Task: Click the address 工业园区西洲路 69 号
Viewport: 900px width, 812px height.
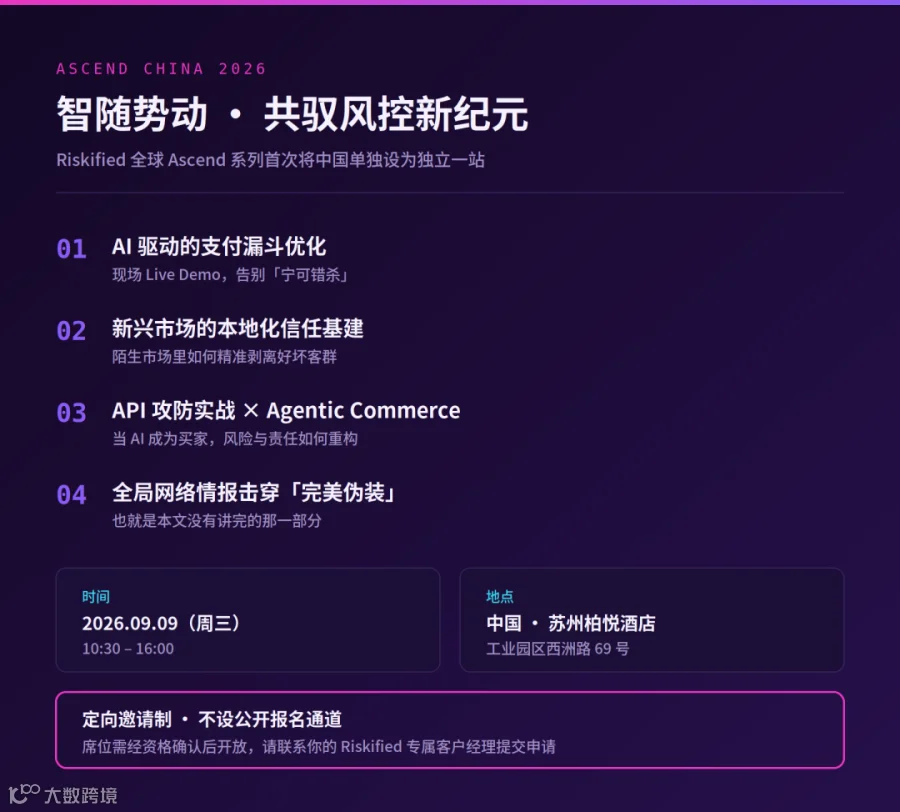Action: coord(558,648)
